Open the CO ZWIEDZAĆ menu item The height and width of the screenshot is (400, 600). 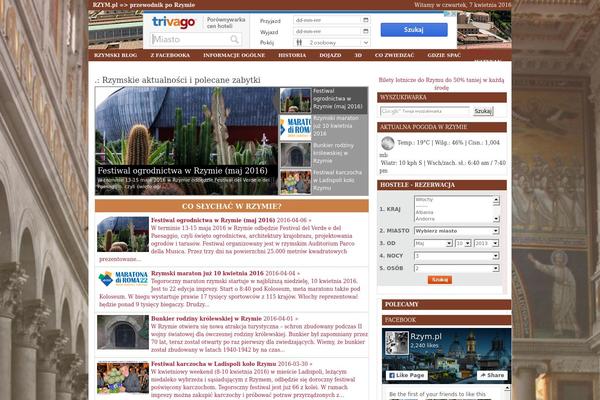coord(395,55)
